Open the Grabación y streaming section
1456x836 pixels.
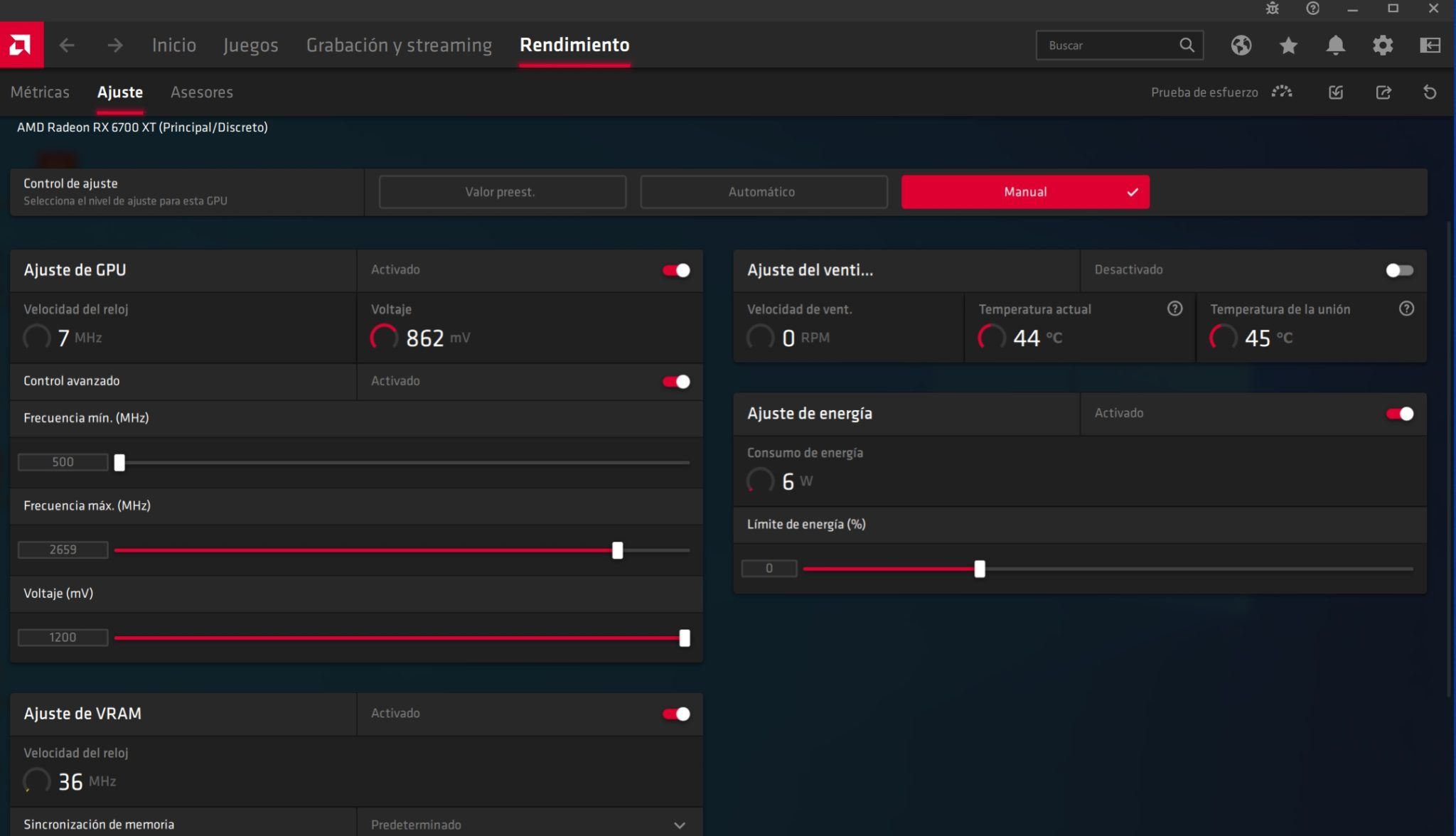point(399,45)
